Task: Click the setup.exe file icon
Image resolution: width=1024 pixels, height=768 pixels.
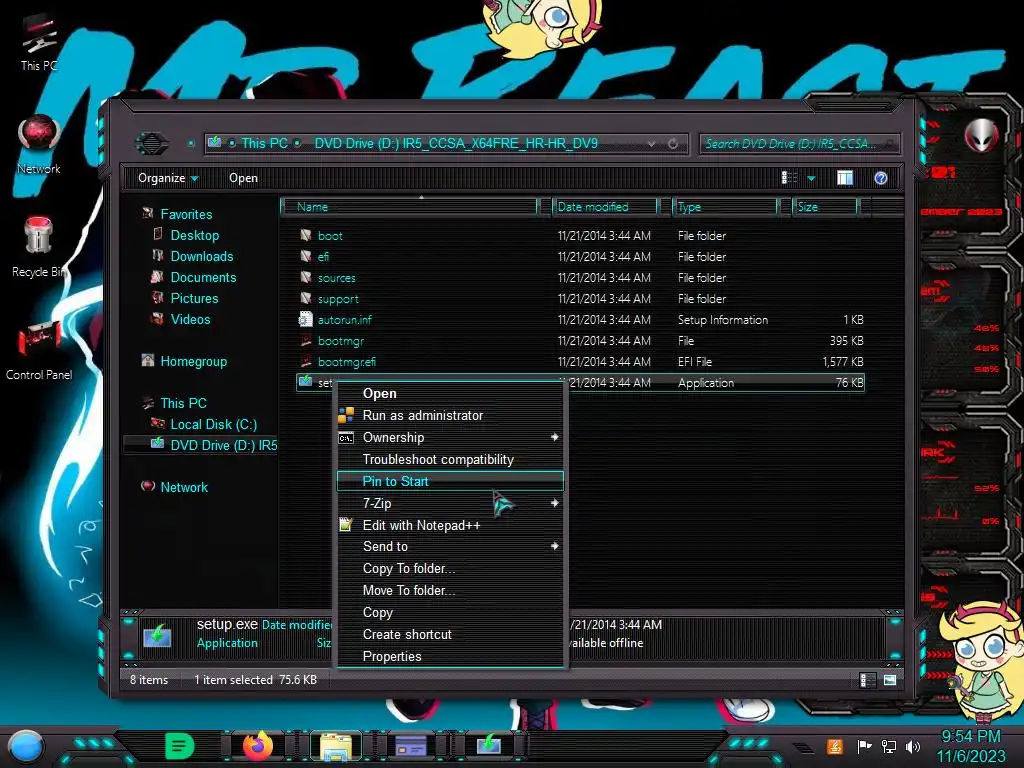Action: 305,382
